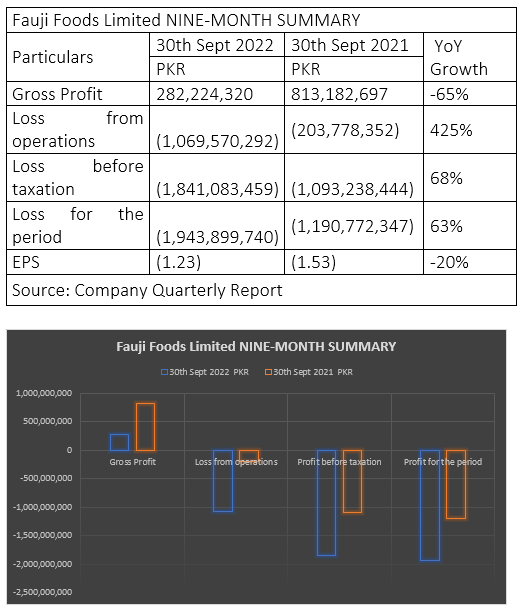Click the Gross Profit table row label
Image resolution: width=523 pixels, height=612 pixels.
coord(57,94)
